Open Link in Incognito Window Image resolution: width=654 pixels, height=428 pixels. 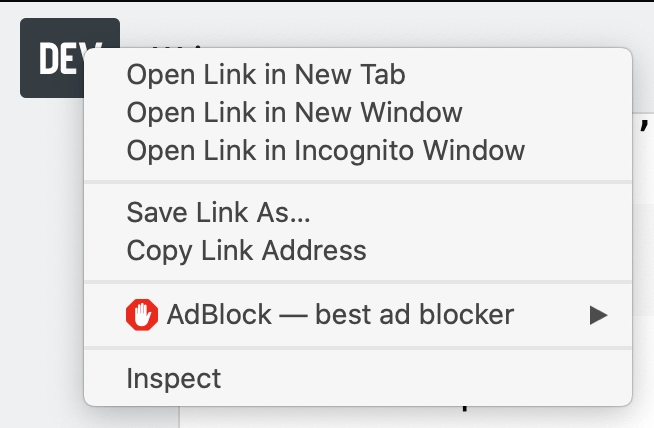325,151
